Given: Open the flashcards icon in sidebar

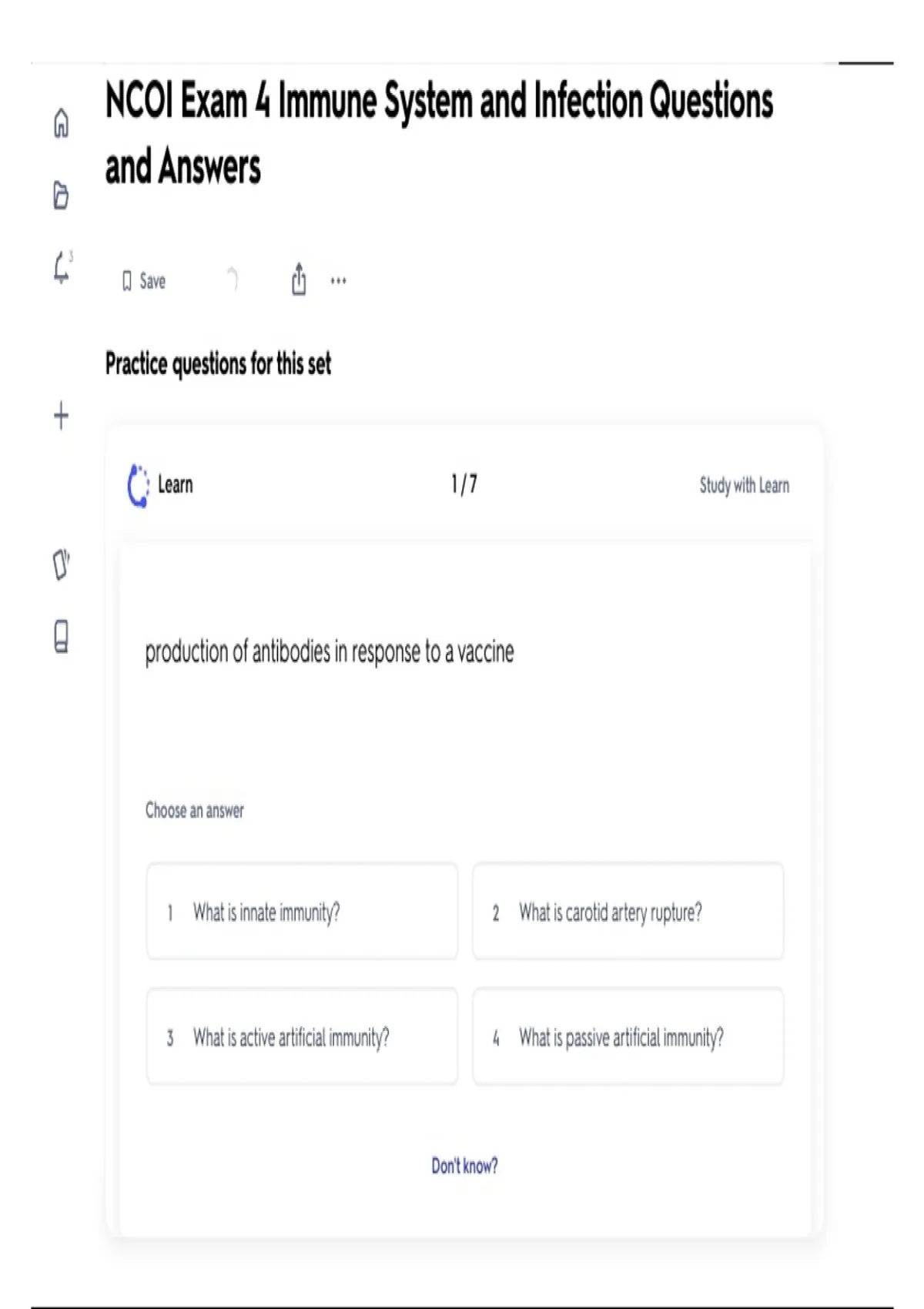Looking at the screenshot, I should 61,564.
